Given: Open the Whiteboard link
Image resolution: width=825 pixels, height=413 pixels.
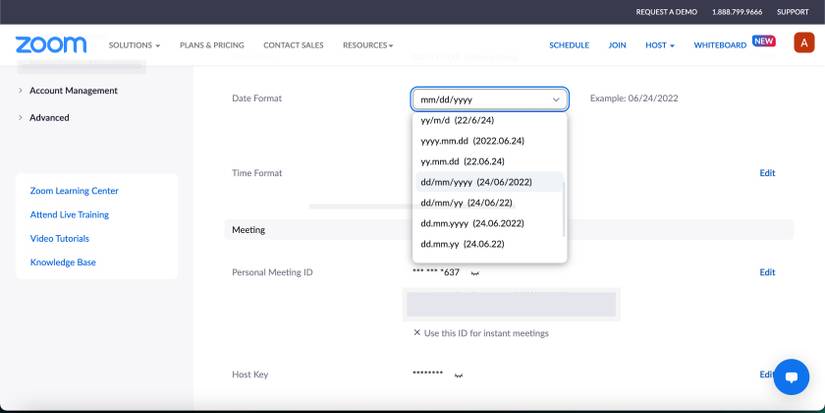Looking at the screenshot, I should point(720,45).
